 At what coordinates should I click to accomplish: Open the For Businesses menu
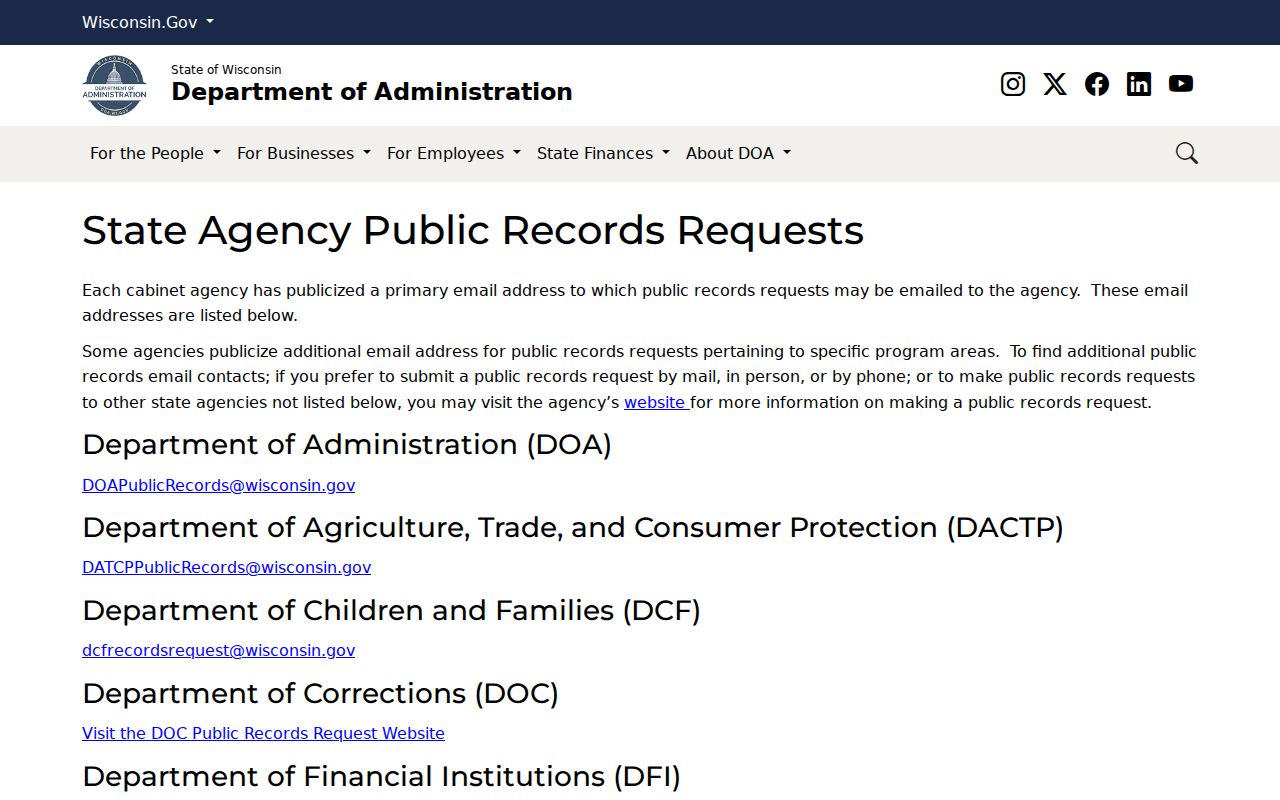(304, 153)
